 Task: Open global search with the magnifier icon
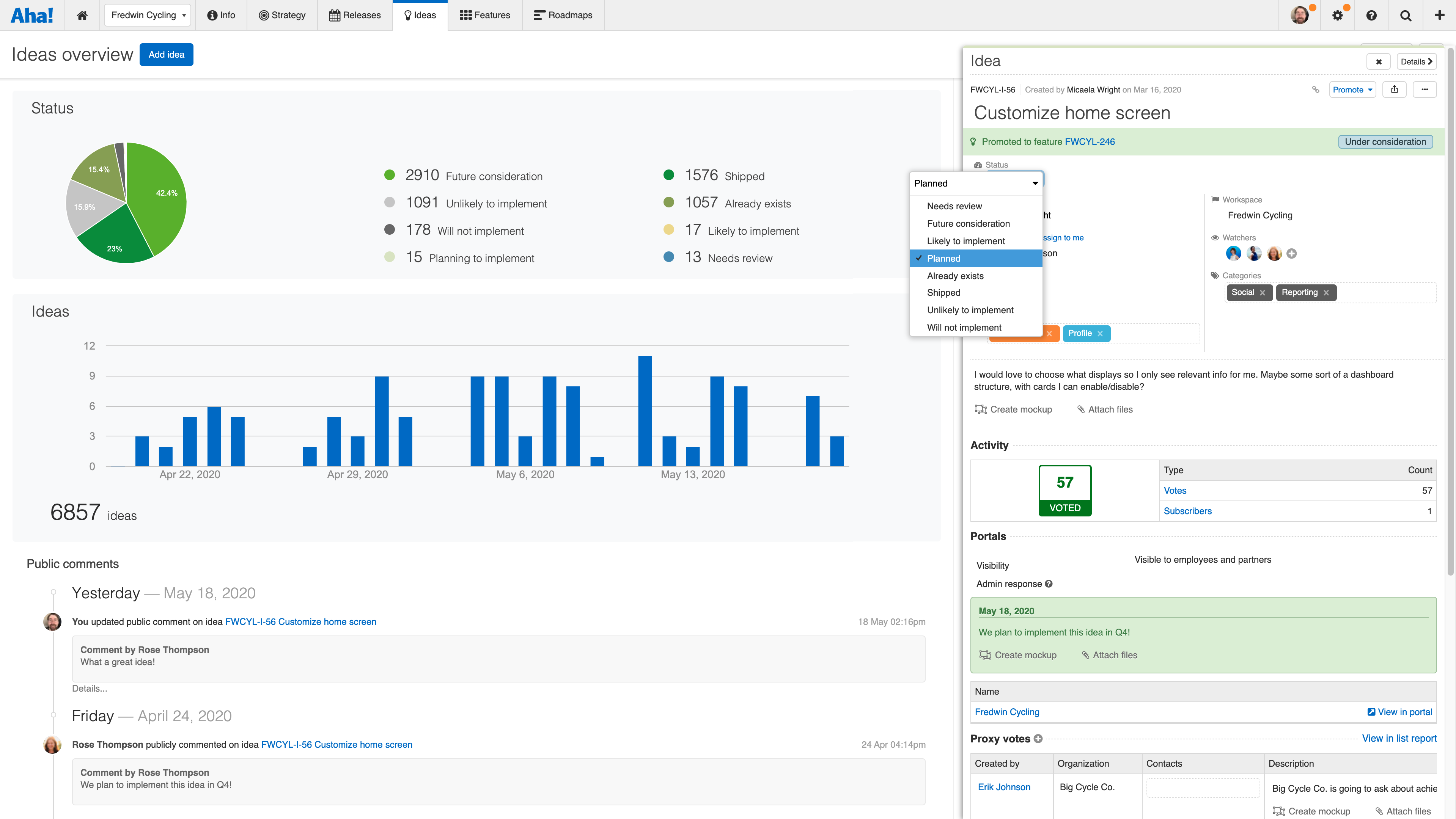(x=1406, y=15)
